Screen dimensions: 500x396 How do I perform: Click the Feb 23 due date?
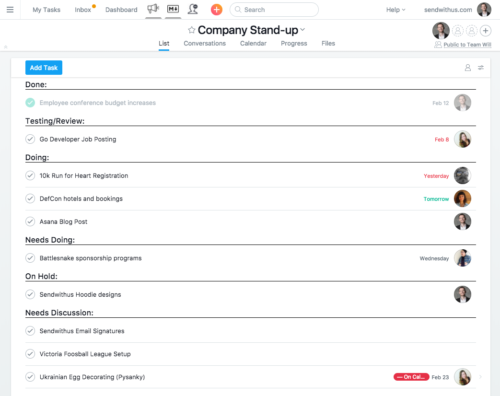[440, 377]
